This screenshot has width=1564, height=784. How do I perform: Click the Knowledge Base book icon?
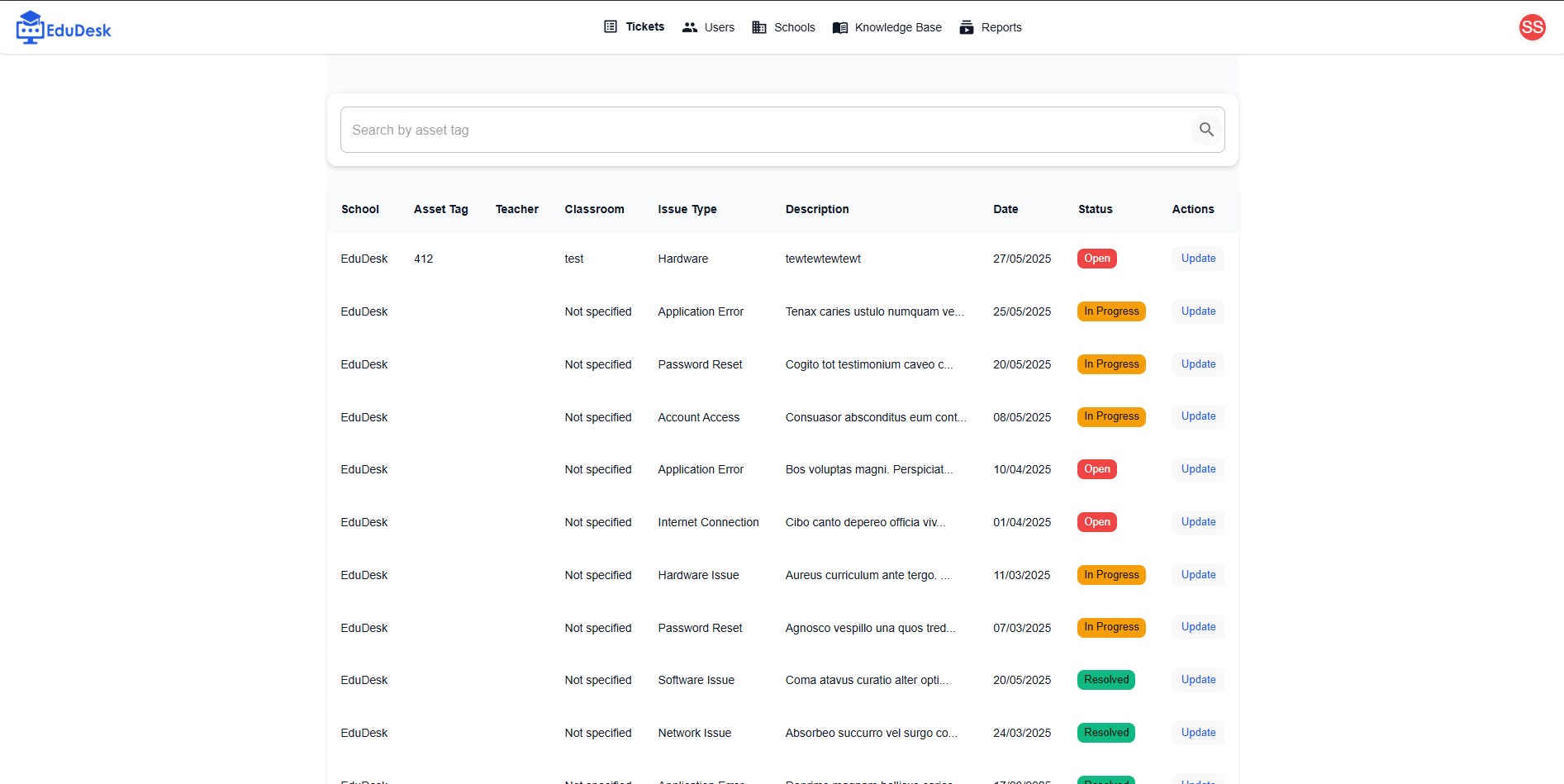pos(840,27)
